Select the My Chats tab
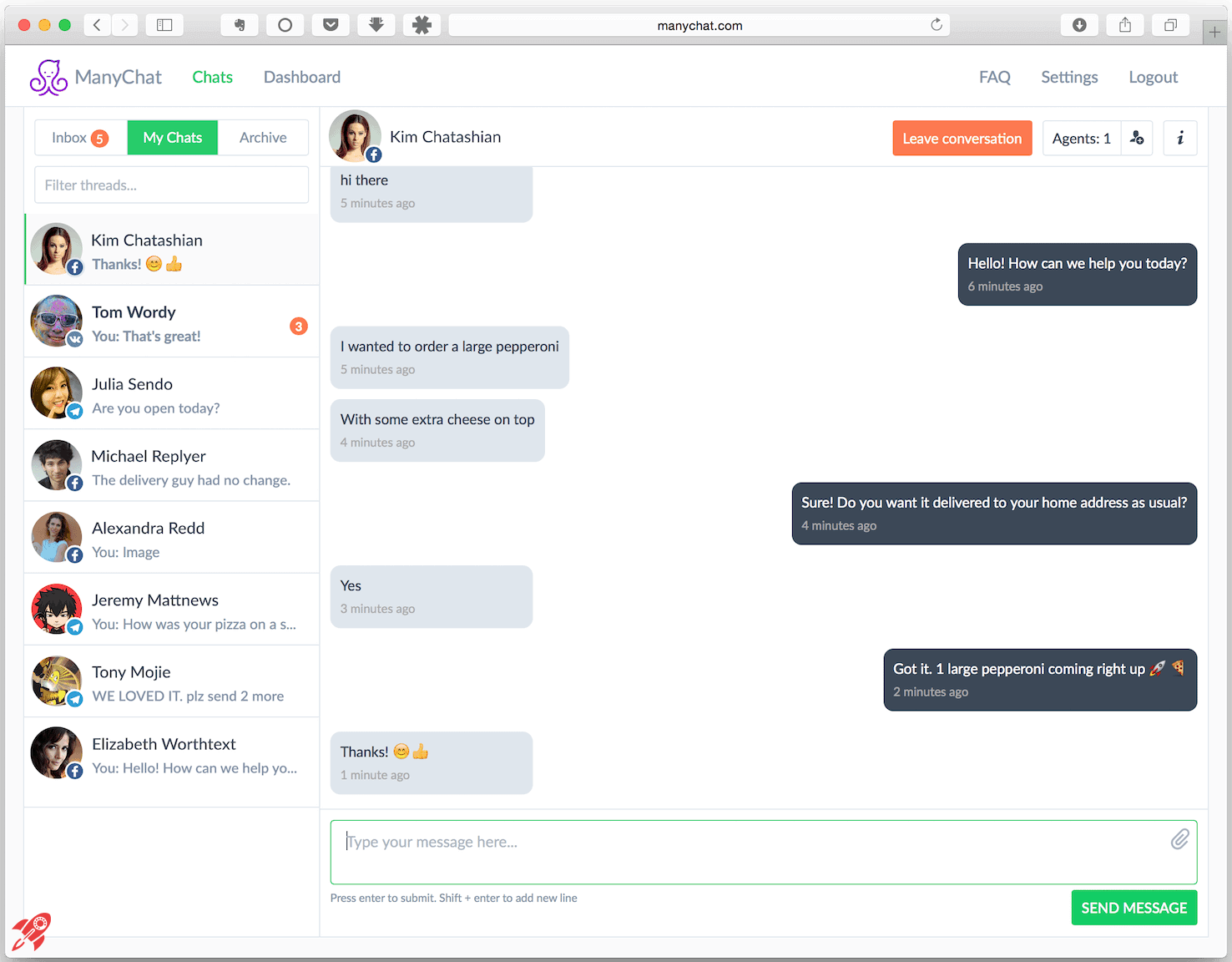This screenshot has width=1232, height=962. [x=172, y=138]
